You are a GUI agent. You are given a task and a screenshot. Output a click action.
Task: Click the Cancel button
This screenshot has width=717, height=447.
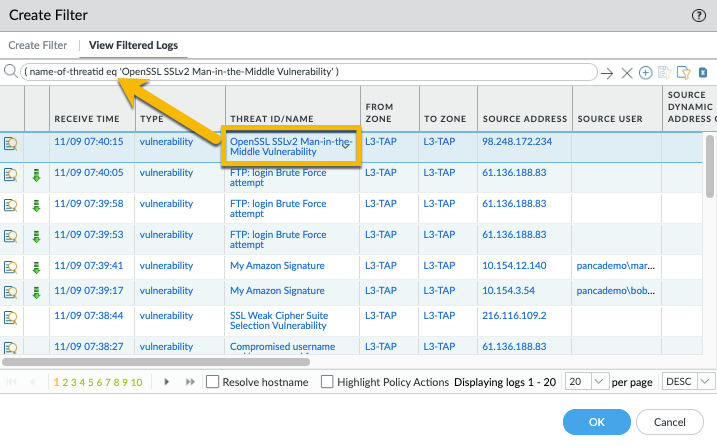pos(670,422)
